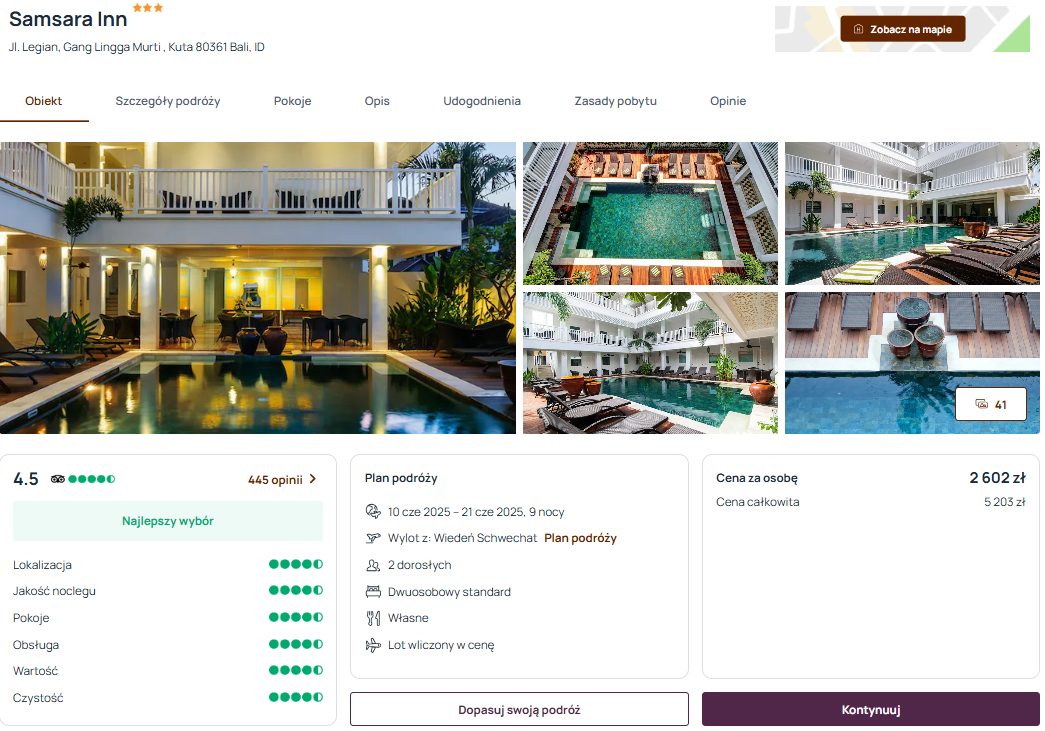Click the Dopasuj swoją podróż button

519,710
